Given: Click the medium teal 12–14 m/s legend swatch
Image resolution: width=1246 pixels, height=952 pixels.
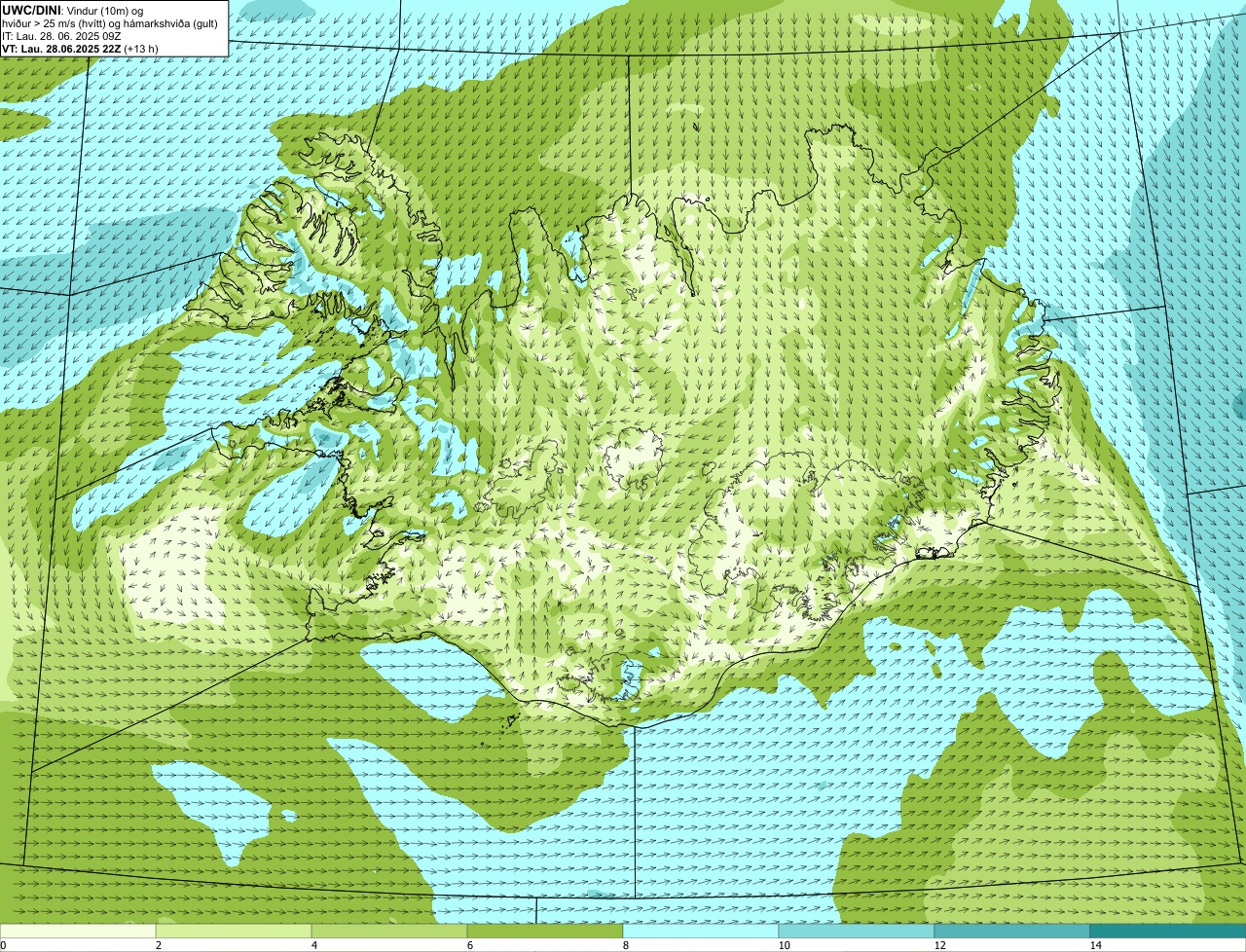Looking at the screenshot, I should 1012,931.
